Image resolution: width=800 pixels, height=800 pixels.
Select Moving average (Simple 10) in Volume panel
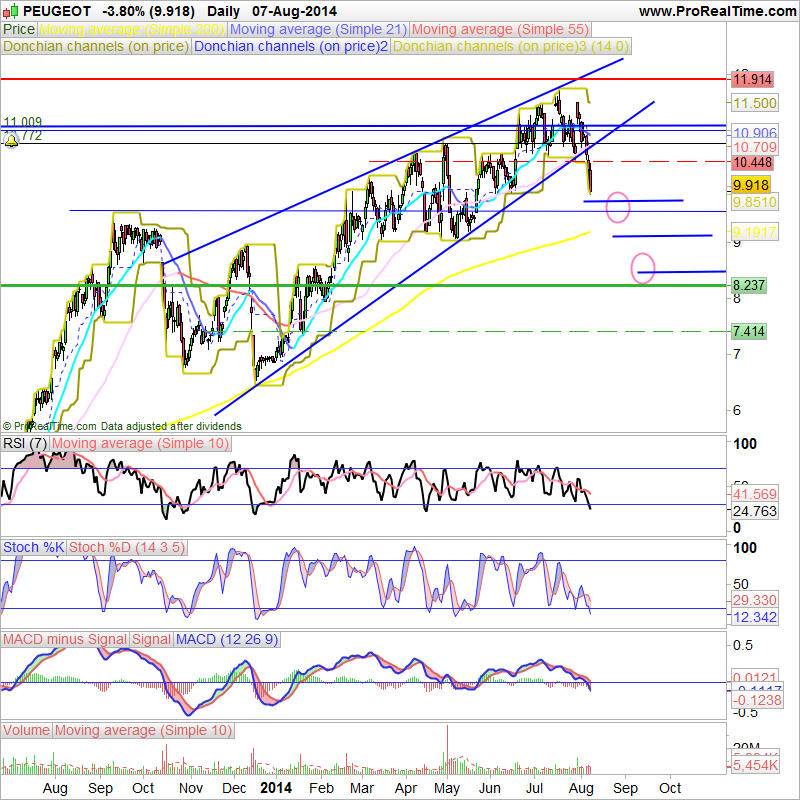[143, 730]
